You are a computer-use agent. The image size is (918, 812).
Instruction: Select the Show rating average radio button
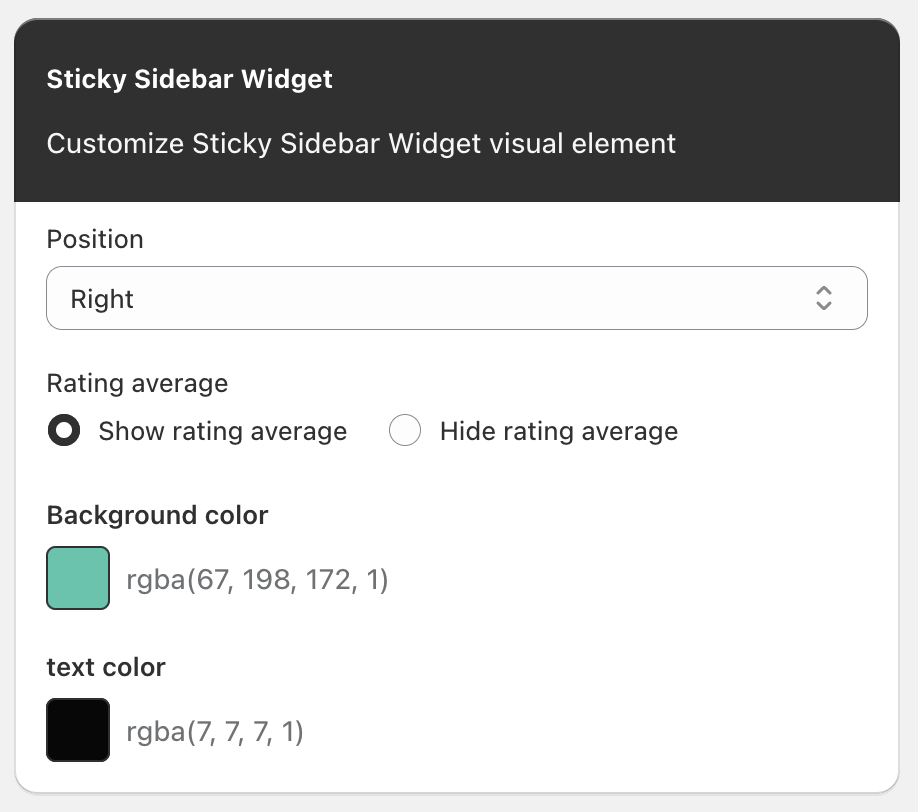tap(64, 431)
